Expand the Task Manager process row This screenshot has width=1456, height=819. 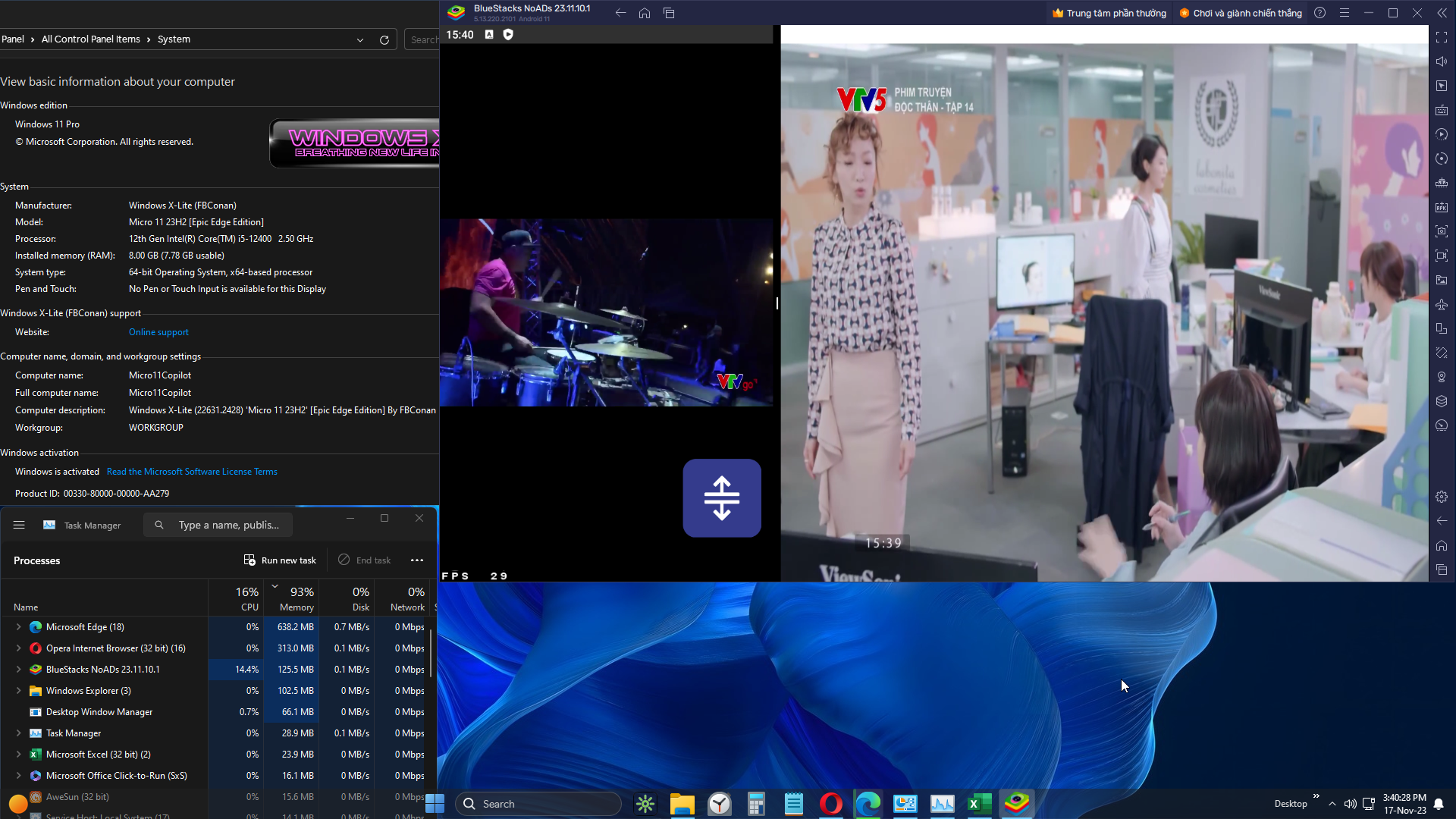click(18, 733)
